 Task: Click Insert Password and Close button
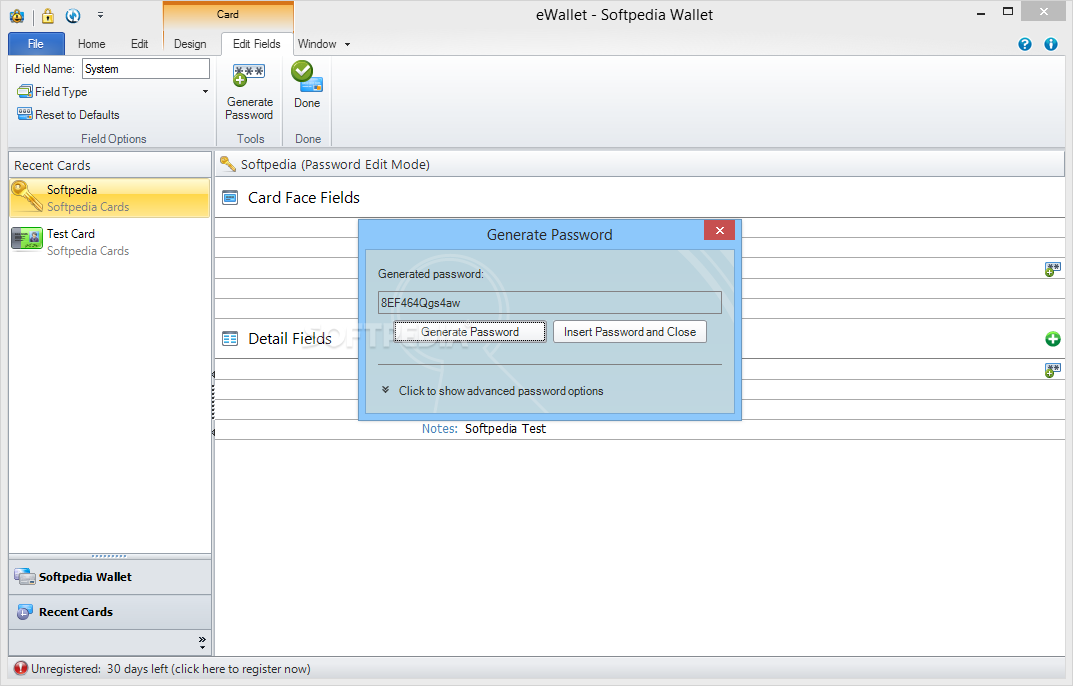point(630,332)
